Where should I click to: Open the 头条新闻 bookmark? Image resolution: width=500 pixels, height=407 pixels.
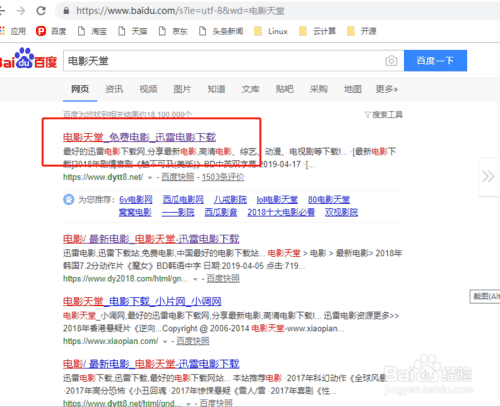click(x=221, y=31)
